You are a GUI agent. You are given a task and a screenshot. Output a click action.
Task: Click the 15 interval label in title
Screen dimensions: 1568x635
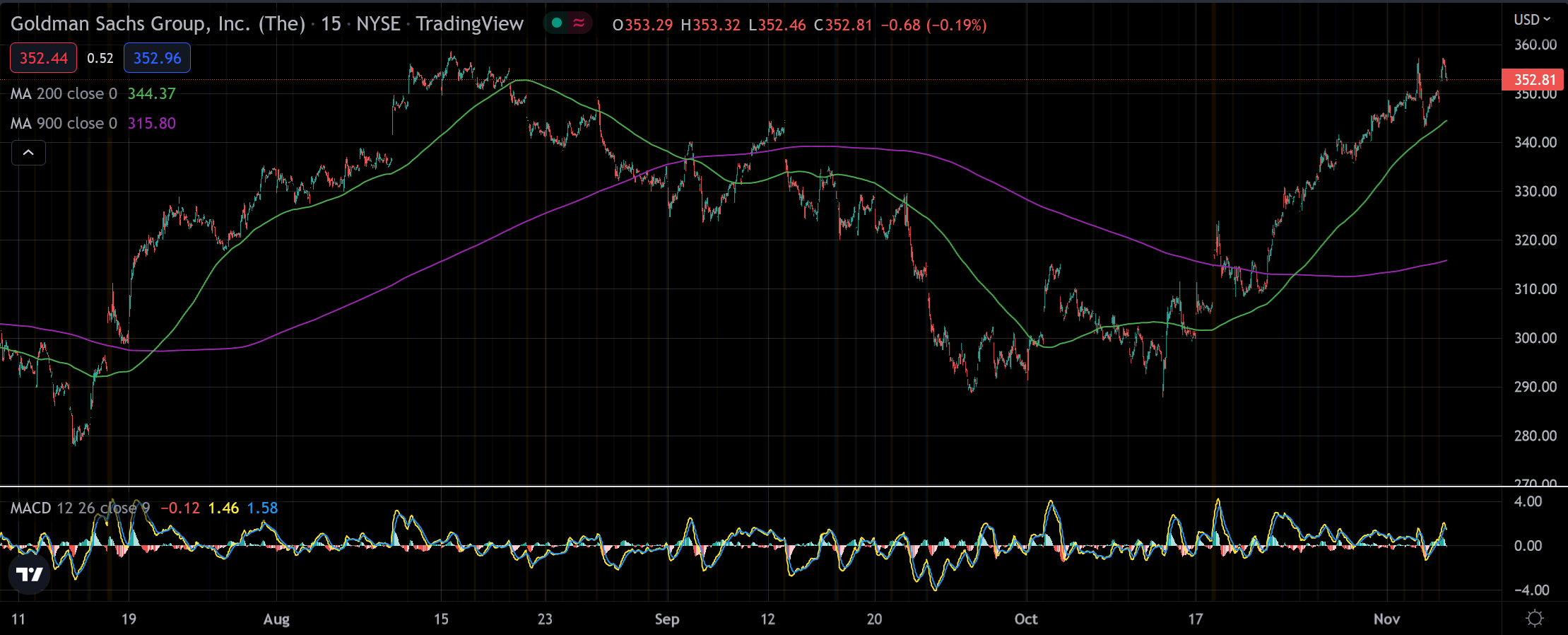tap(331, 24)
